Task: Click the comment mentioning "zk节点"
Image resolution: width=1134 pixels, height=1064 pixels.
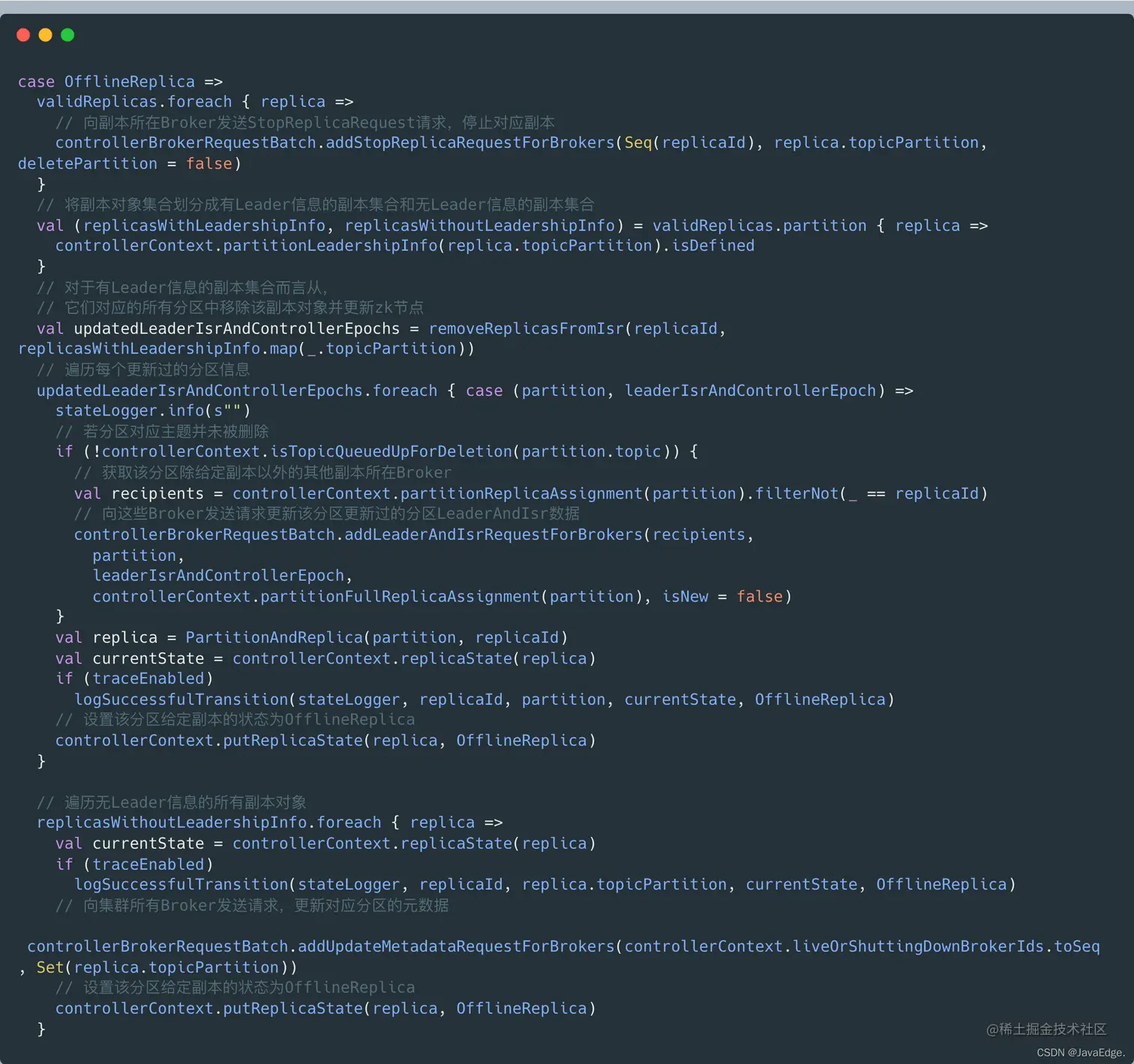Action: 229,307
